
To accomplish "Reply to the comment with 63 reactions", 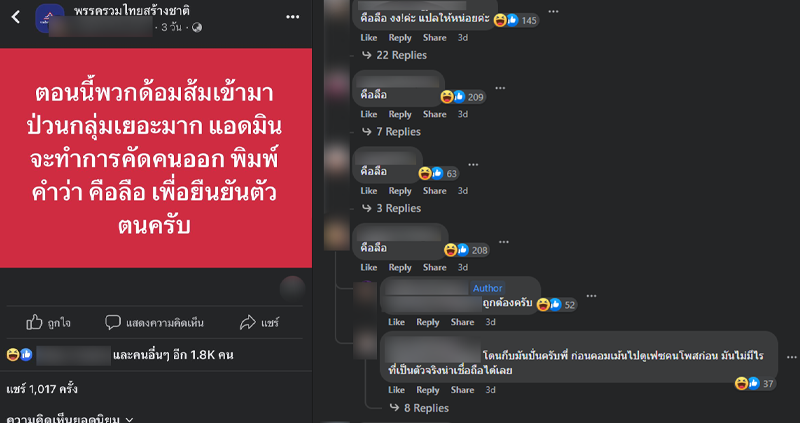I will tap(400, 191).
